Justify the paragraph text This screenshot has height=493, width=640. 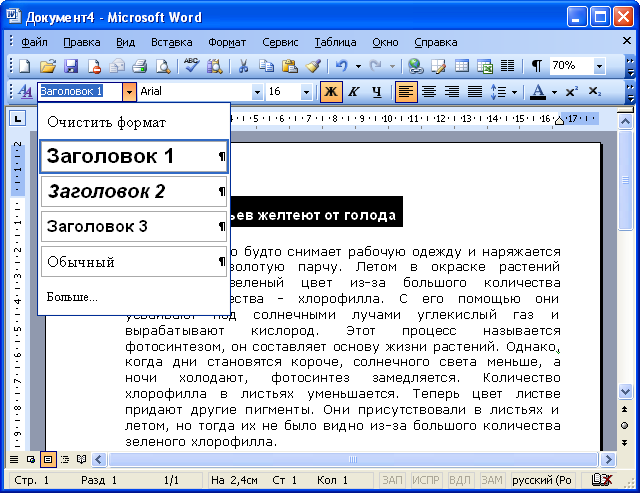475,92
